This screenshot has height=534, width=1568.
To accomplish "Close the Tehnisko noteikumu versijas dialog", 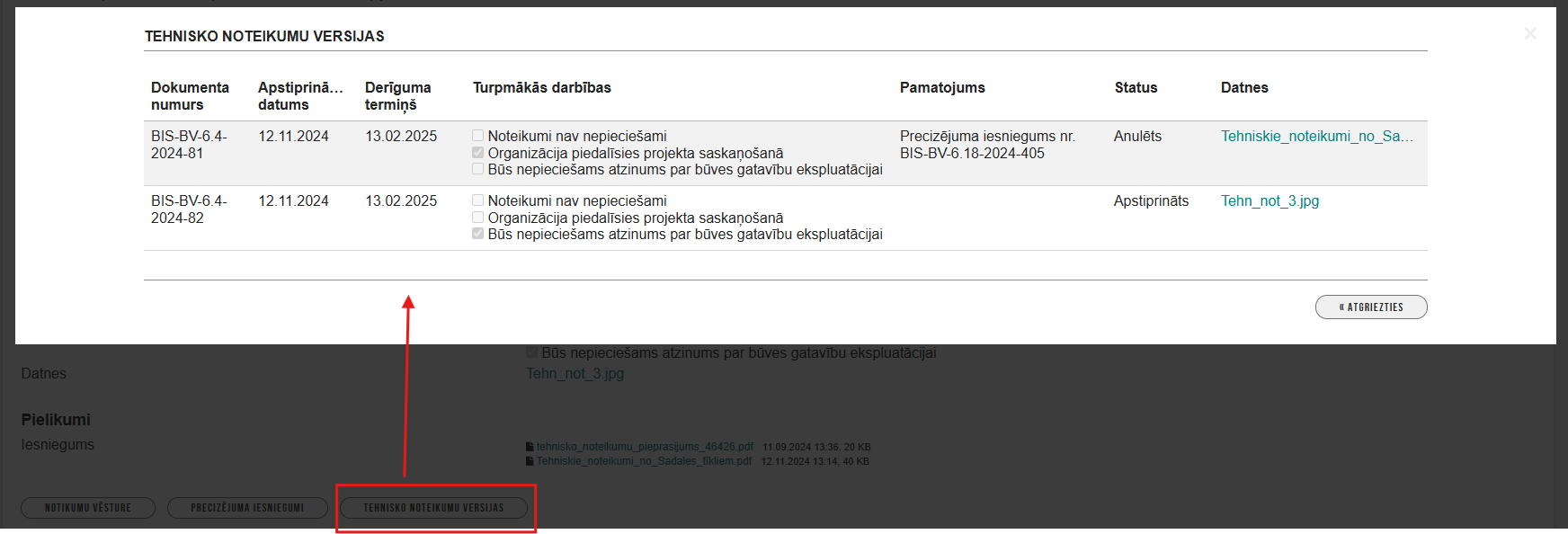I will tap(1529, 33).
